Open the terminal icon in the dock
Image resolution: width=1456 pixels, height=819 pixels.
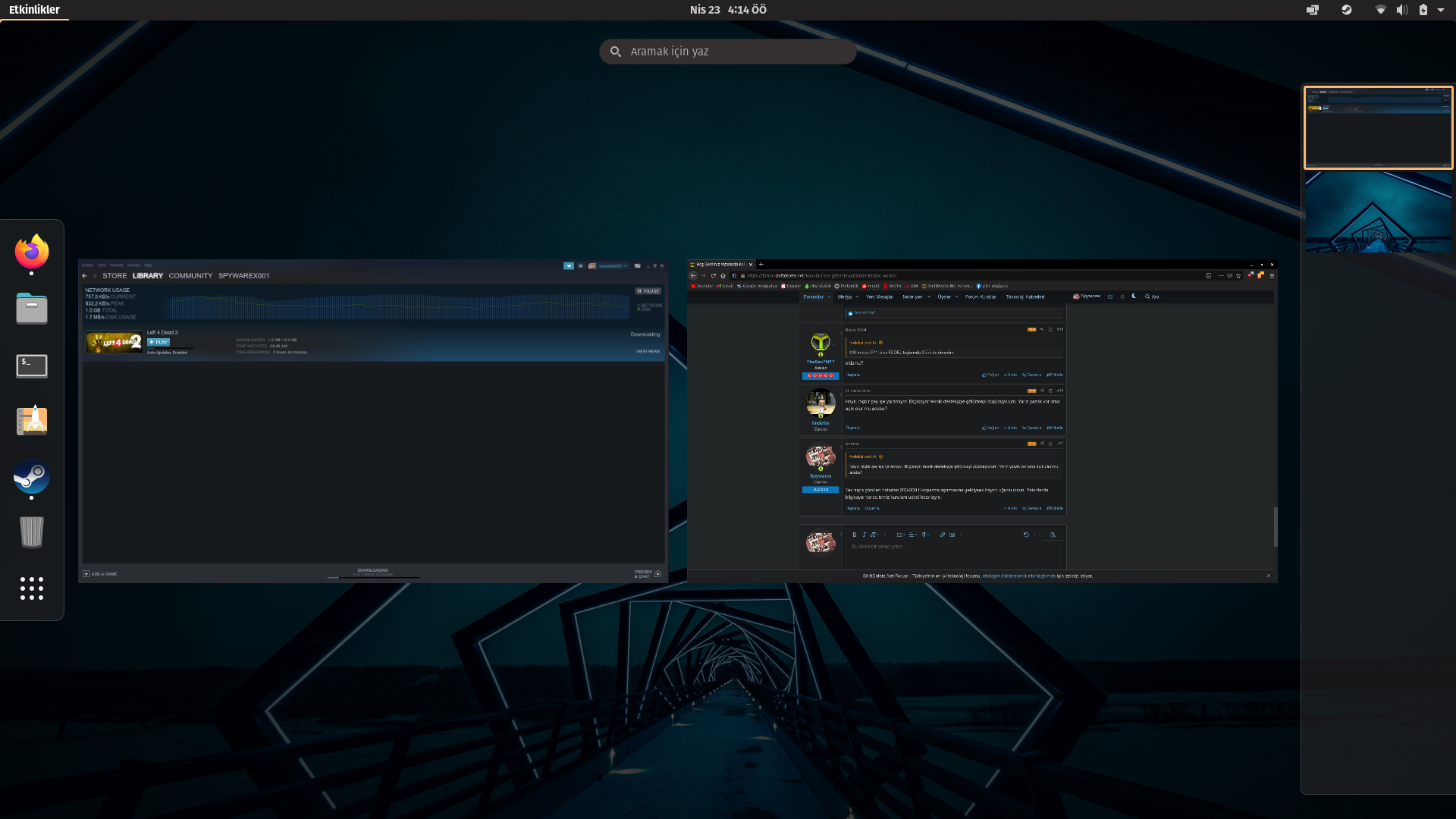[31, 366]
